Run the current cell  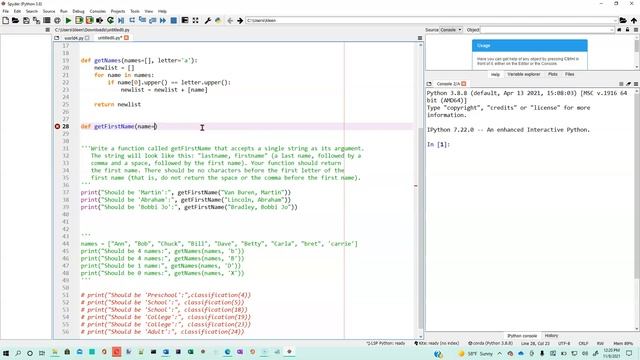(79, 20)
